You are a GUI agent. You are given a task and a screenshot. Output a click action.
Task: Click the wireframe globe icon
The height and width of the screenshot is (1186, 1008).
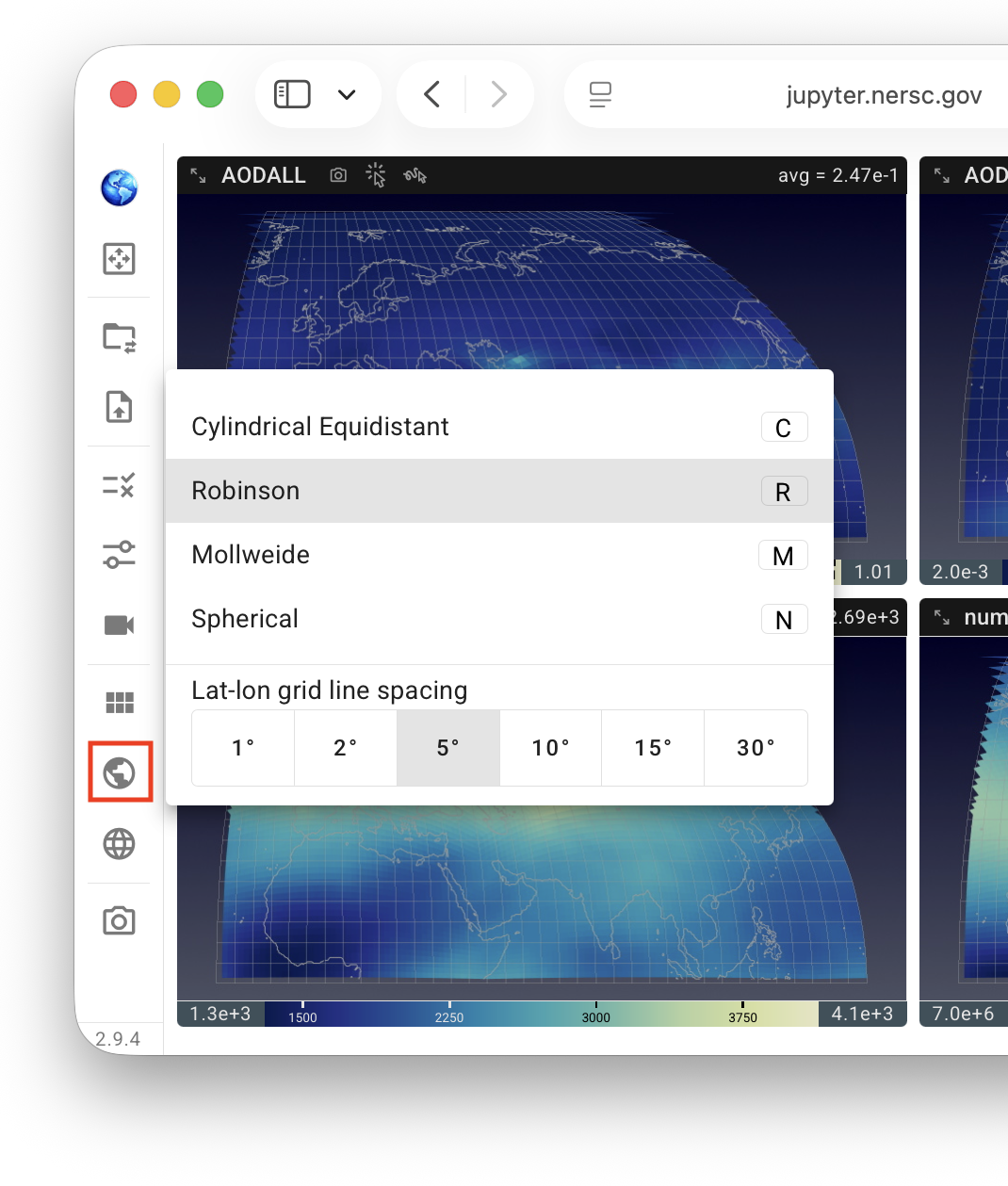[120, 844]
